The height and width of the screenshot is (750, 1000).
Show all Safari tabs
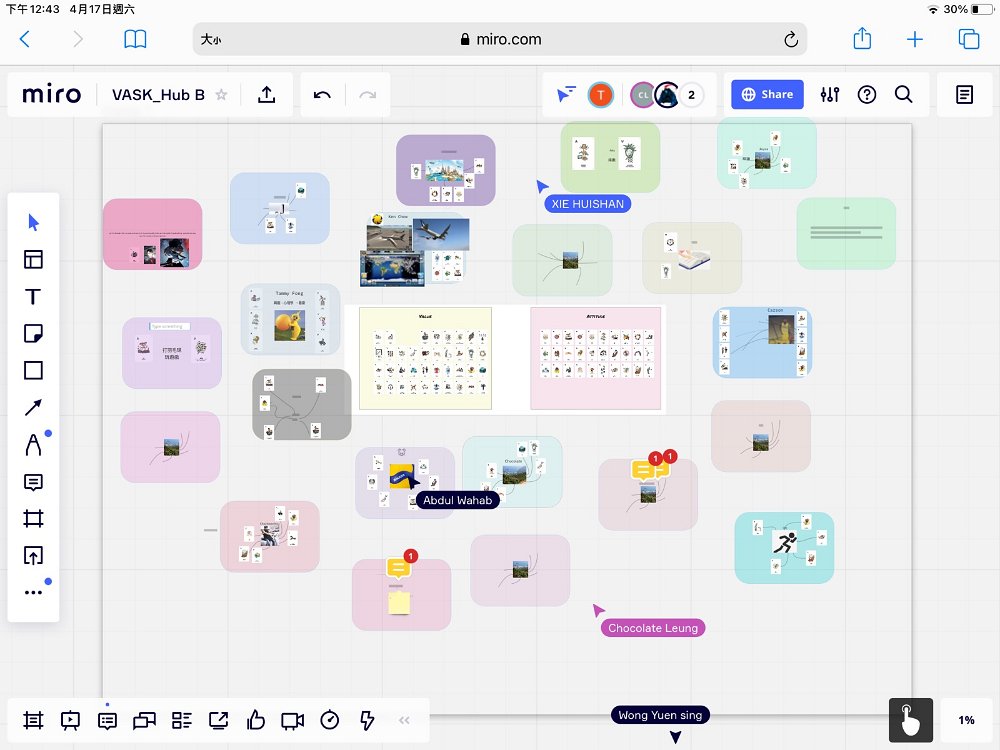click(x=969, y=40)
